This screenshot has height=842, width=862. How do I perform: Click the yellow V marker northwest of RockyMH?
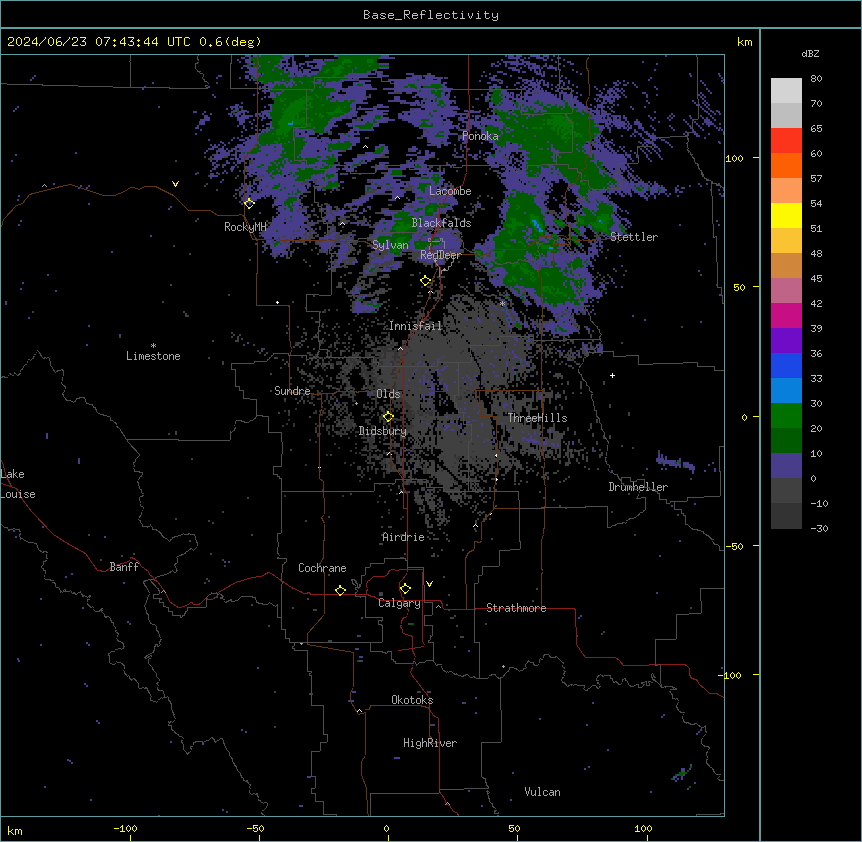pos(175,184)
